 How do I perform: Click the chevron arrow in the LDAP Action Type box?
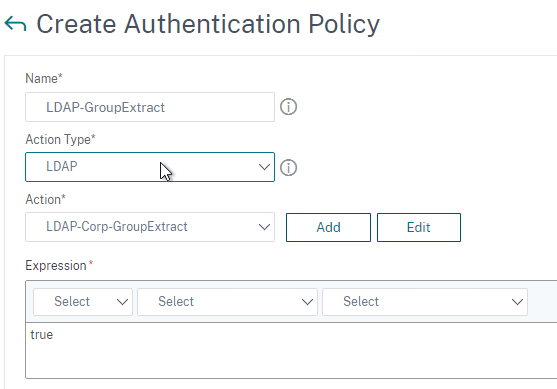[264, 167]
